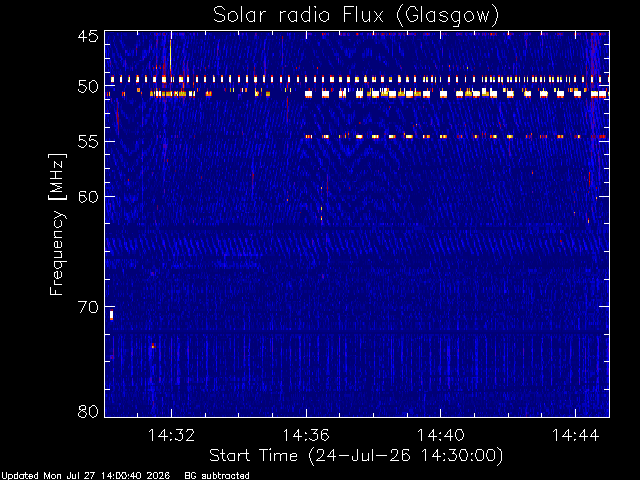
Task: Click the thin dashed line just above 50 MHz
Action: point(357,79)
